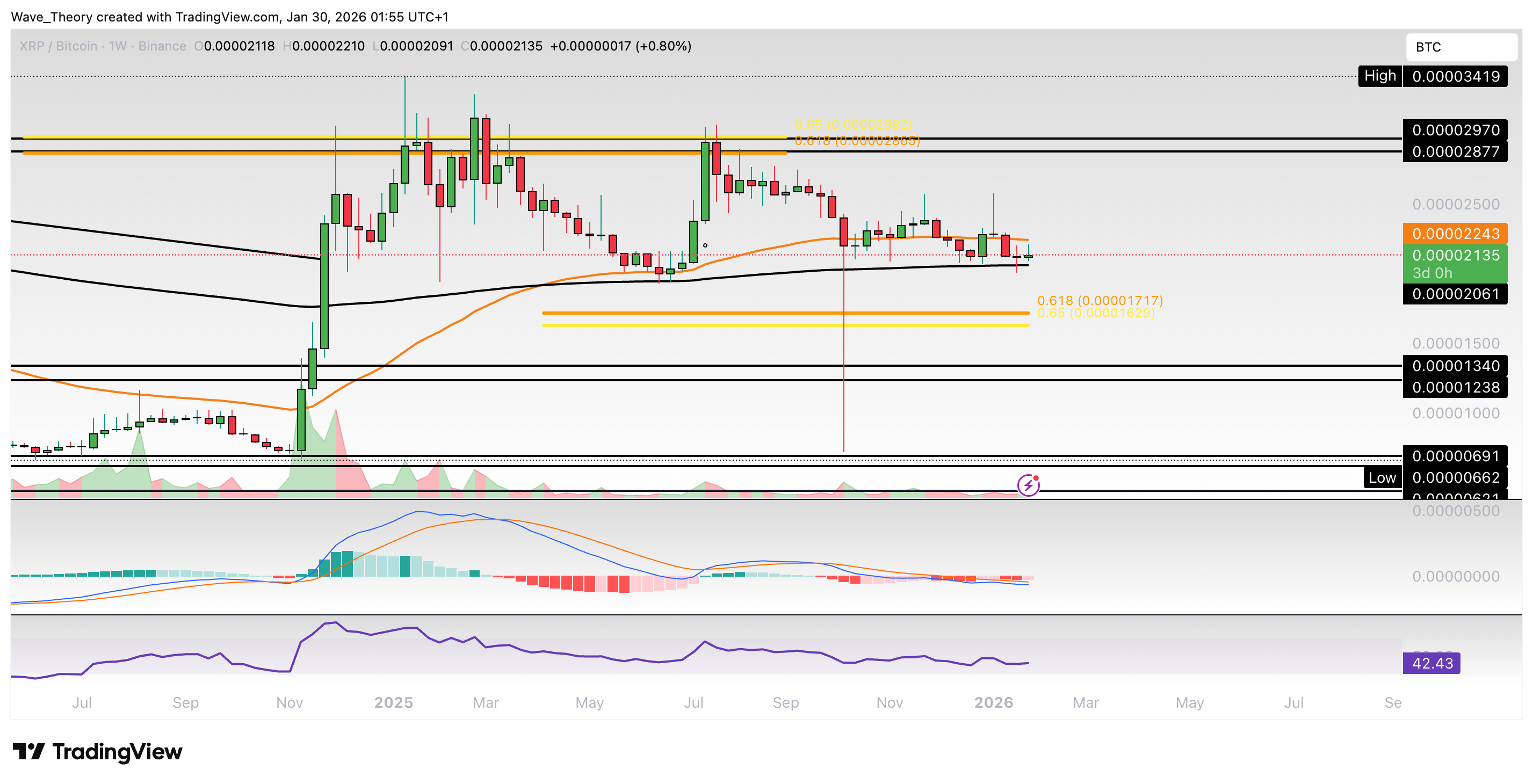Click the purple 42.43 RSI value label
This screenshot has width=1533, height=784.
point(1431,663)
